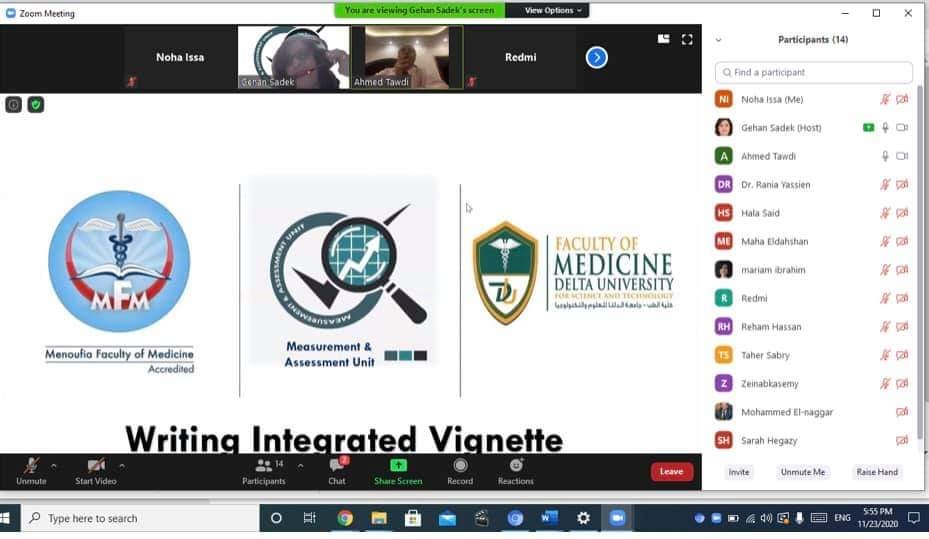This screenshot has height=539, width=929.
Task: Open audio options arrow beside Unmute
Action: coord(54,466)
